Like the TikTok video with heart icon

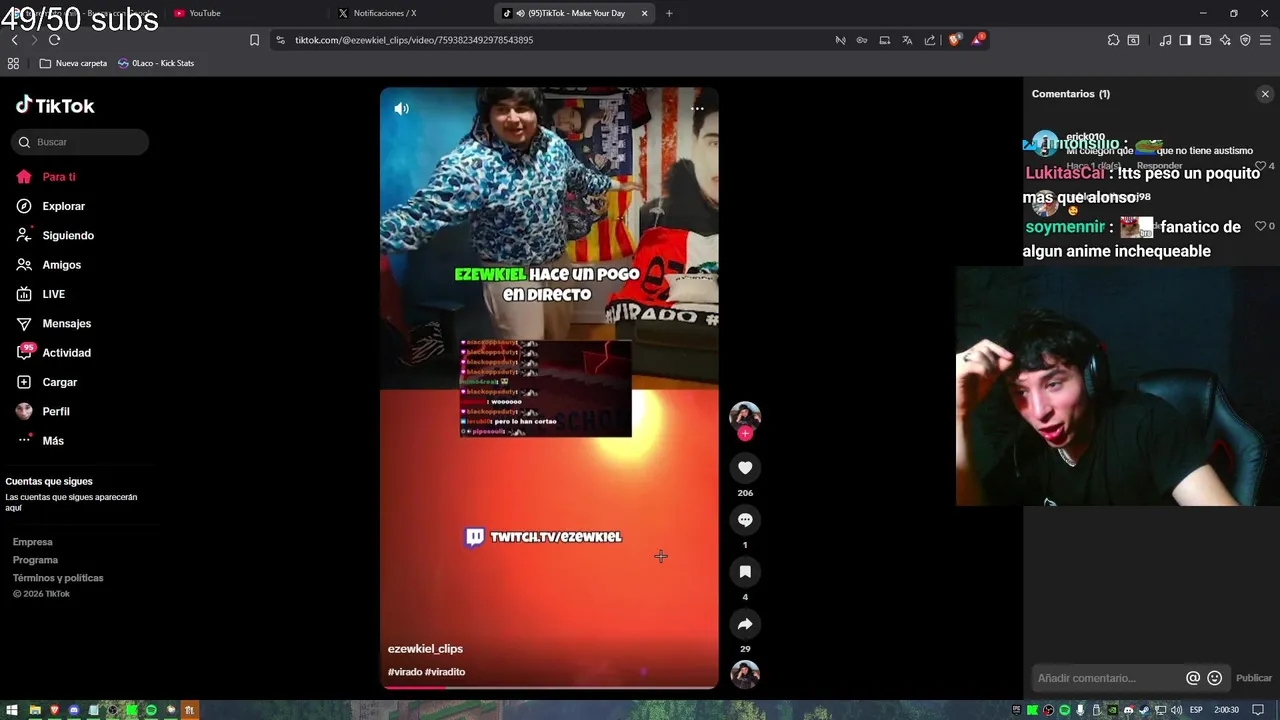click(745, 468)
